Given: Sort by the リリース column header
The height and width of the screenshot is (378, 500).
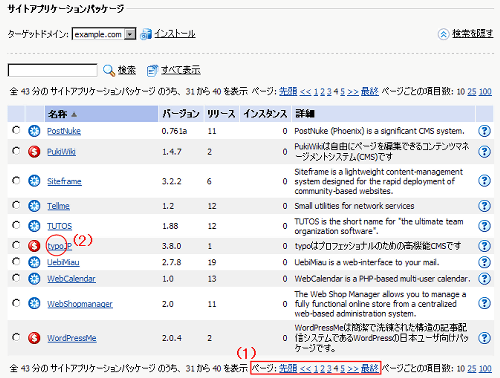Looking at the screenshot, I should [x=221, y=114].
